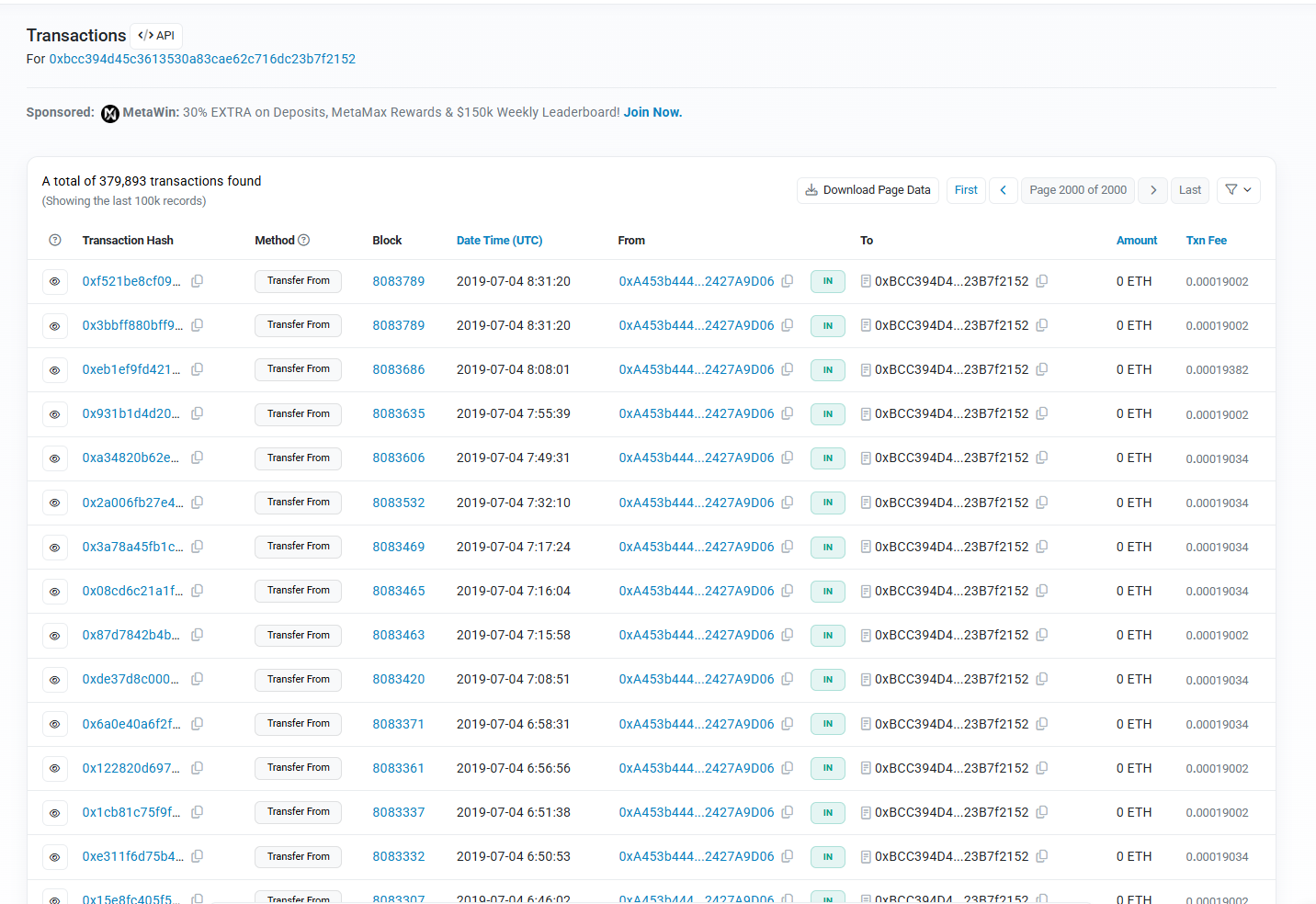Open block 8083635 link
This screenshot has height=904, width=1316.
(398, 413)
